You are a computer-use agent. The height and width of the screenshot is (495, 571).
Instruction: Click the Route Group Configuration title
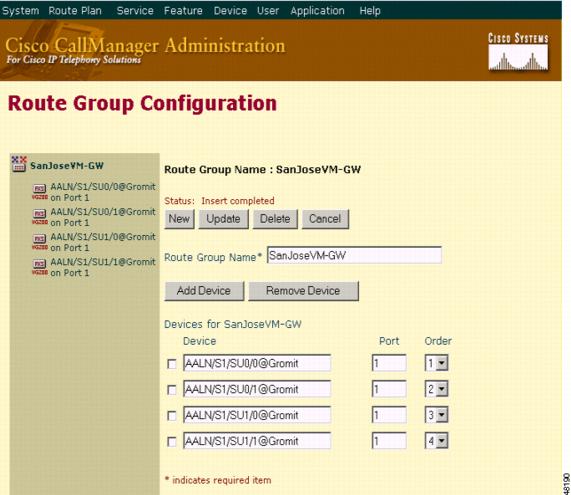(142, 103)
